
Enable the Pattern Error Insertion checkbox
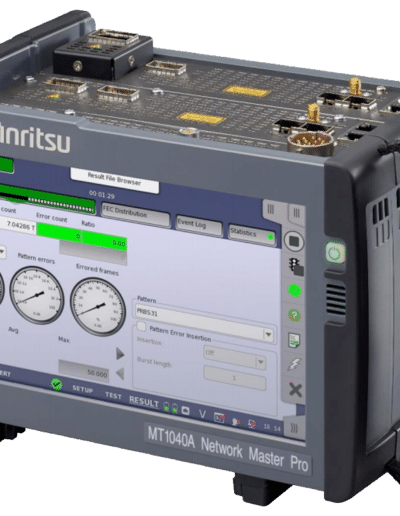point(141,327)
